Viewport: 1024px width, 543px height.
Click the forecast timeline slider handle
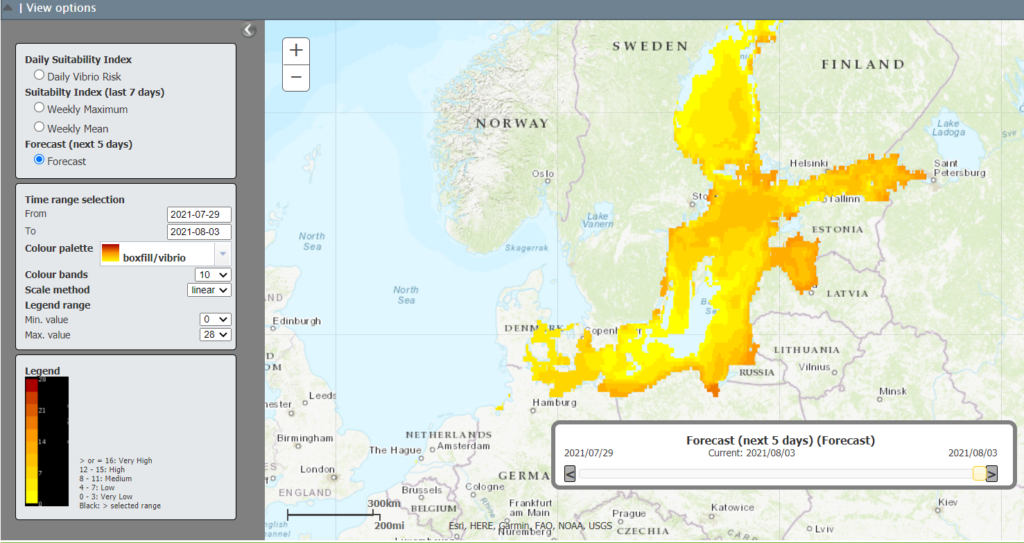[979, 474]
